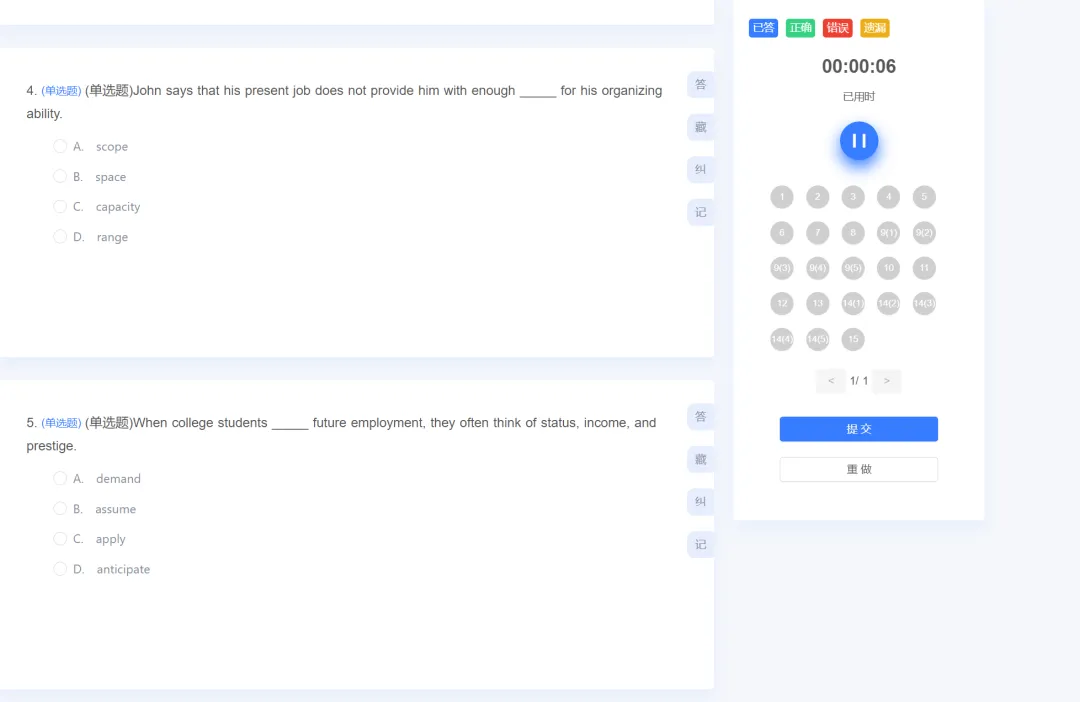Open answer tab 答 for question 5
This screenshot has height=702, width=1080.
[x=700, y=416]
